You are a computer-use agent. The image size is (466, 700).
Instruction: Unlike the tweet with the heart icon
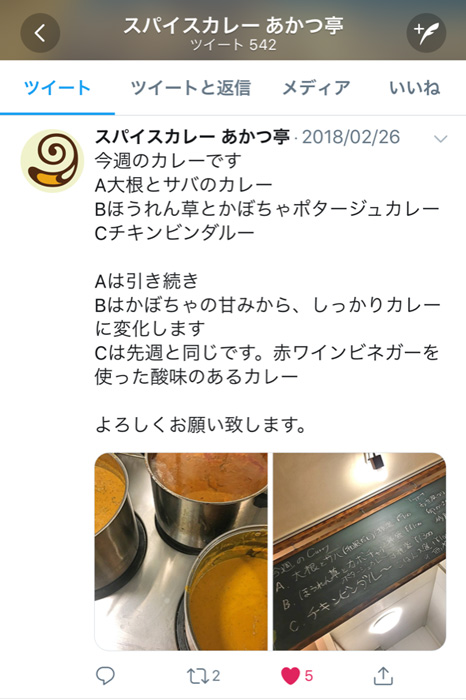(x=290, y=676)
